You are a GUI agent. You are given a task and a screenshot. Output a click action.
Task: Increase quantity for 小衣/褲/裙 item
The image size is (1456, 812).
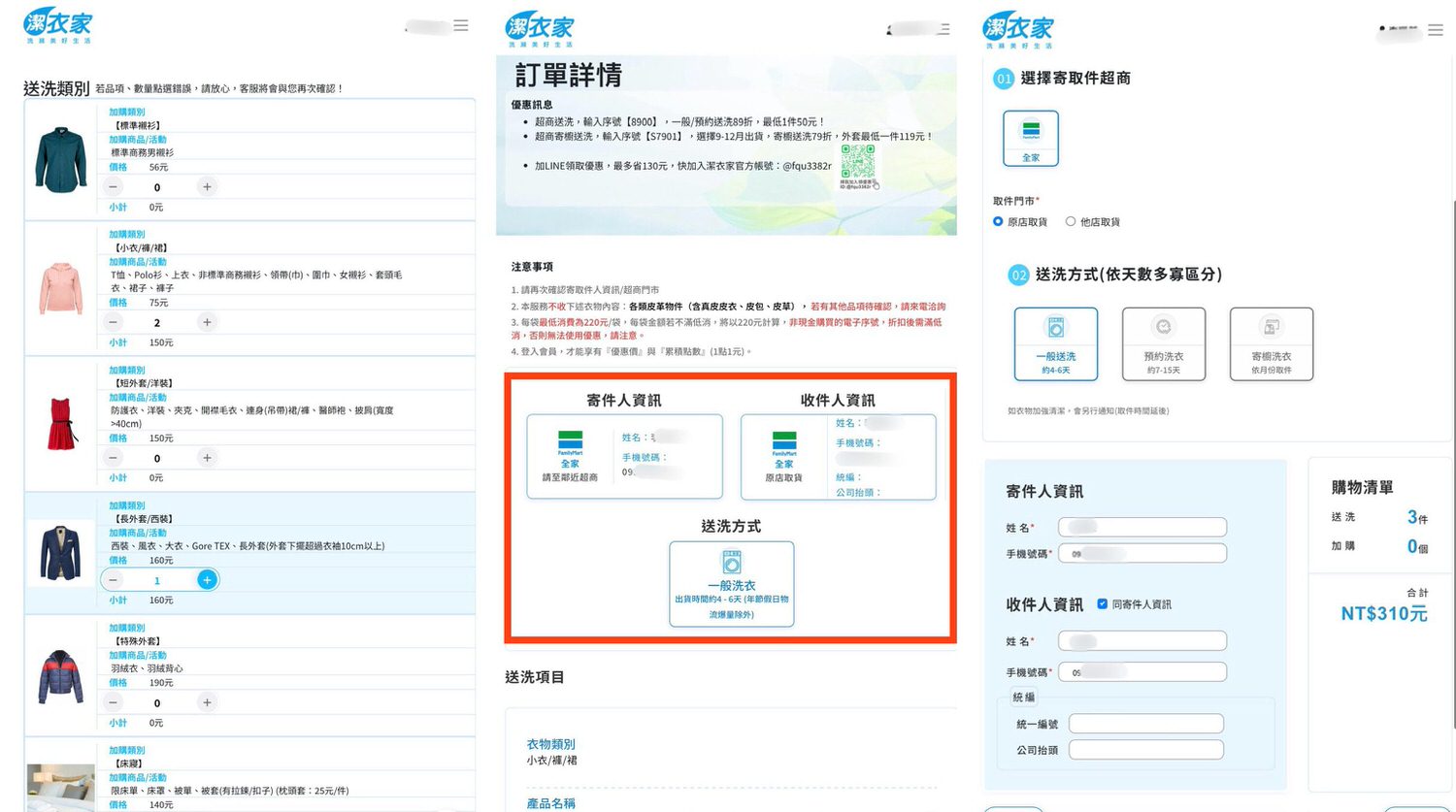(207, 321)
